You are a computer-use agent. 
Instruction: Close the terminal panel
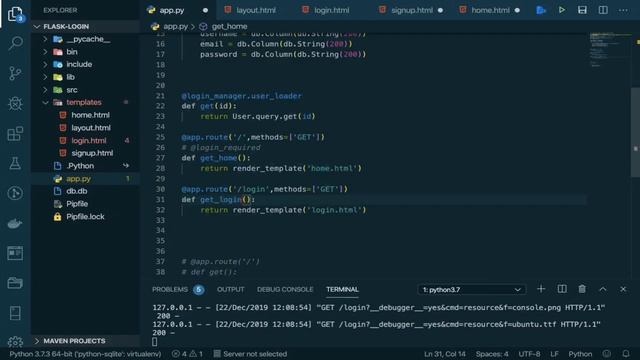click(623, 289)
